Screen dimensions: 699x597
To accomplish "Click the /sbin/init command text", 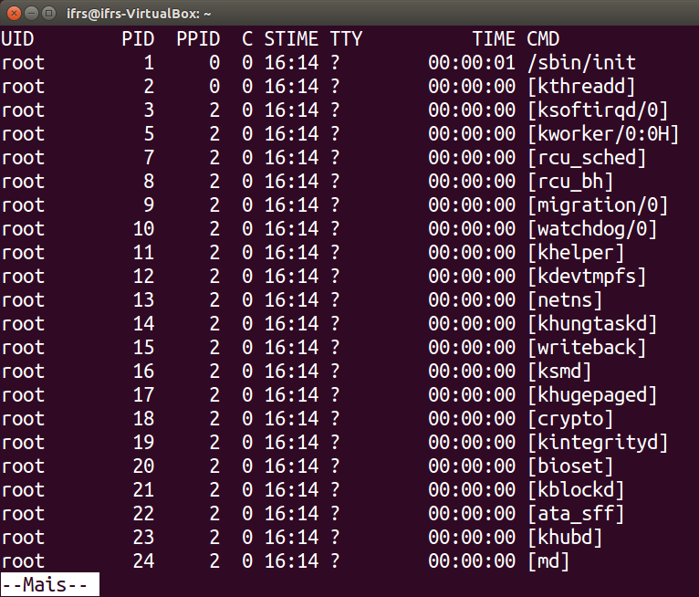I will [581, 63].
